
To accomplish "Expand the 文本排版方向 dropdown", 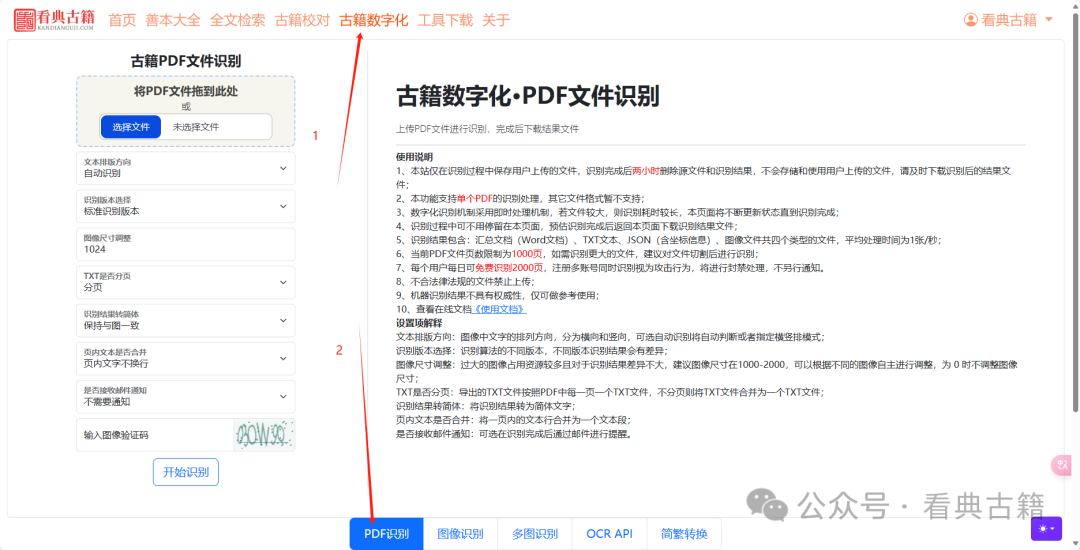I will pos(186,168).
